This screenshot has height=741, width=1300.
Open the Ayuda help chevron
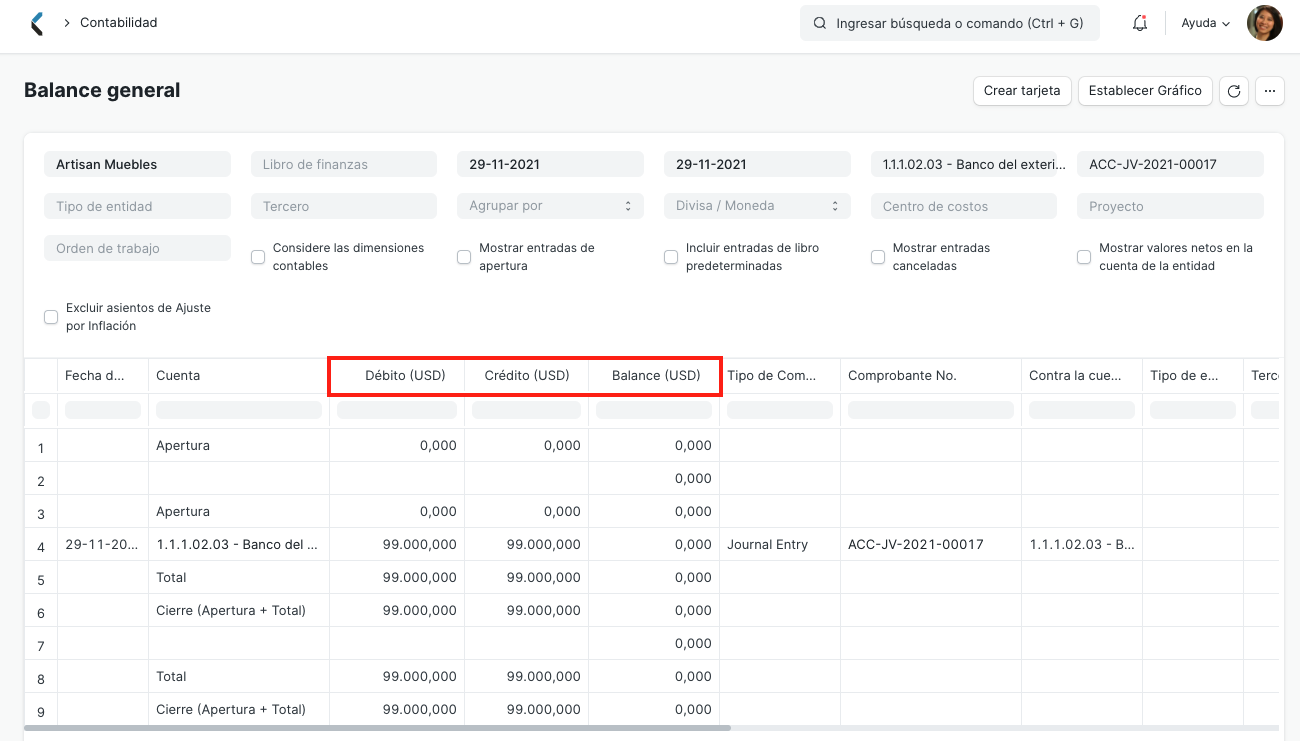pyautogui.click(x=1227, y=22)
